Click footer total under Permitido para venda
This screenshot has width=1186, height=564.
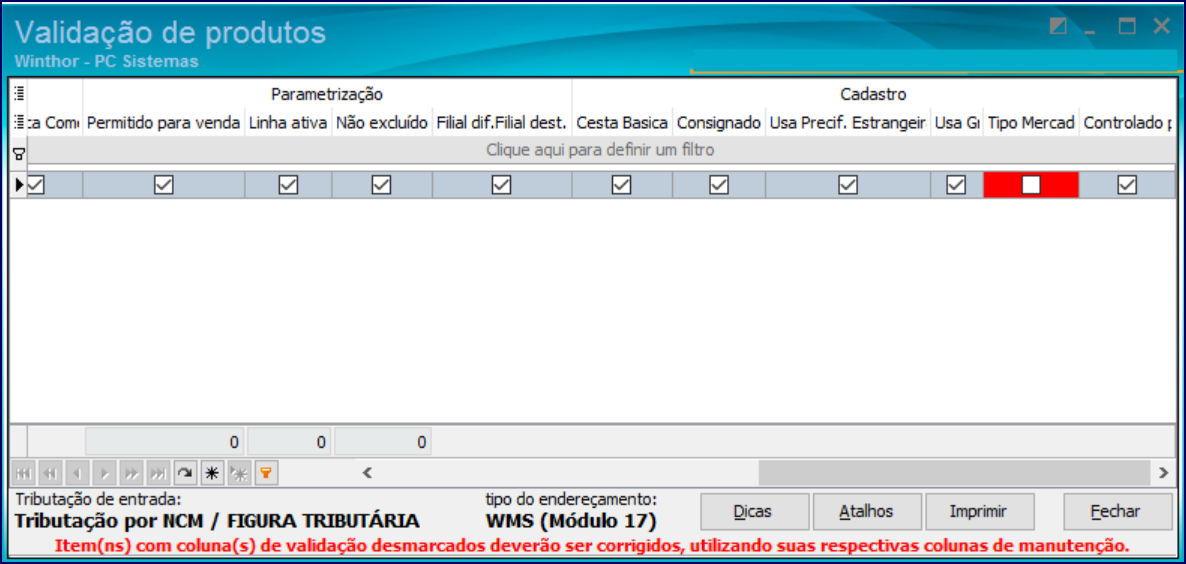coord(165,442)
